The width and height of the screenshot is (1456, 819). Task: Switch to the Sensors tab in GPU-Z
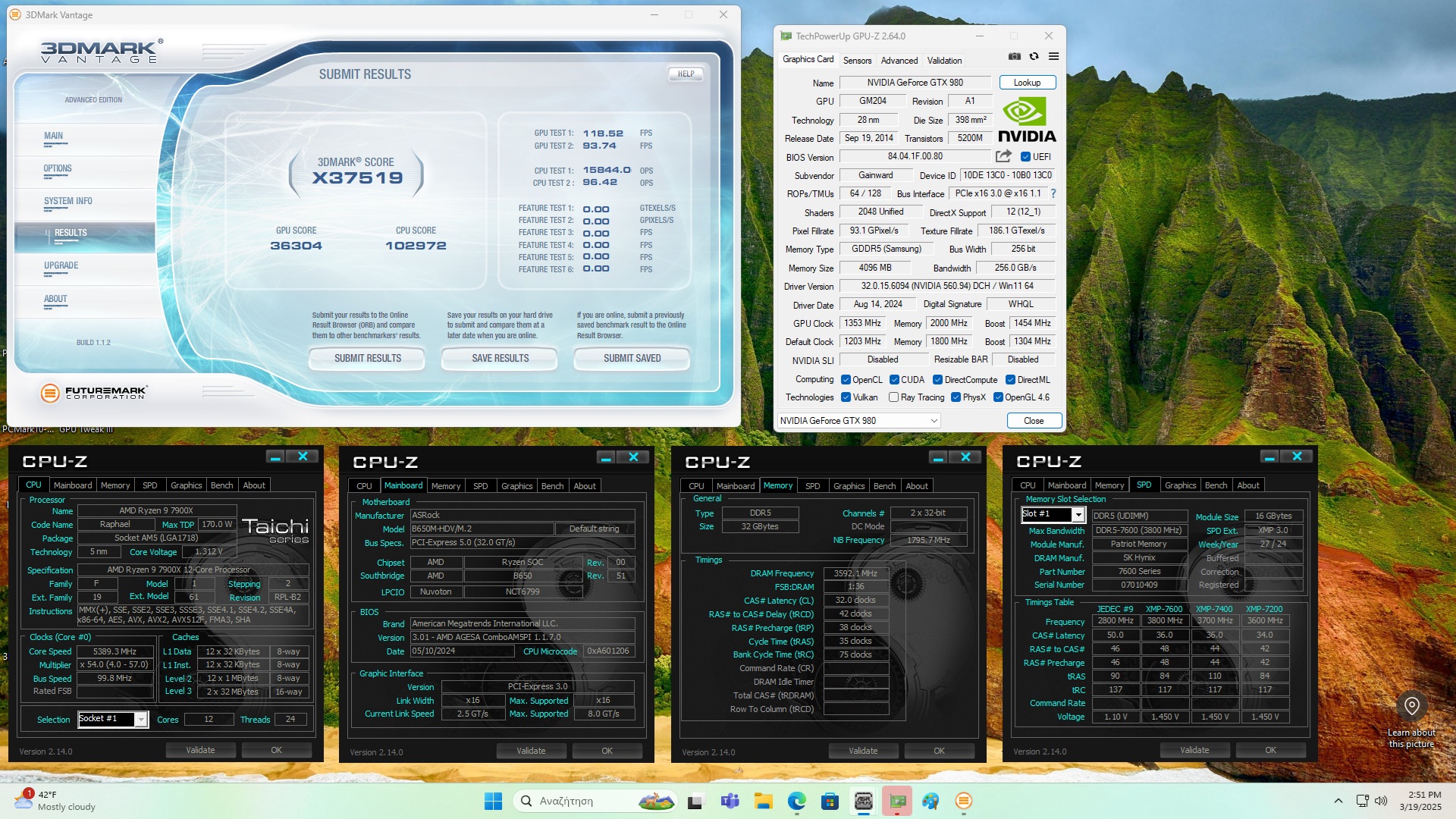click(857, 61)
